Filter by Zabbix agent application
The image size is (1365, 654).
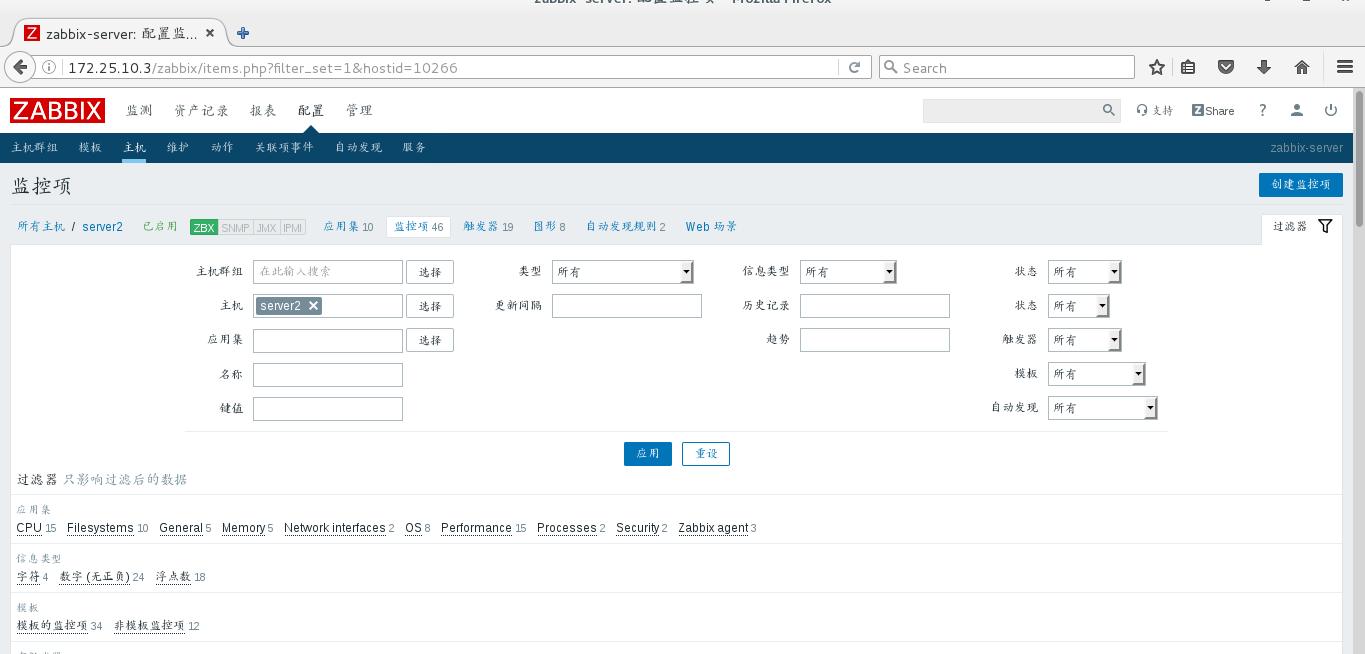click(x=713, y=528)
